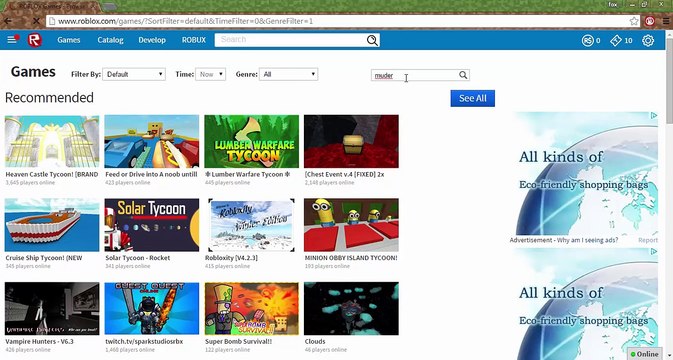Open the Games nav item
673x360 pixels.
(x=69, y=40)
